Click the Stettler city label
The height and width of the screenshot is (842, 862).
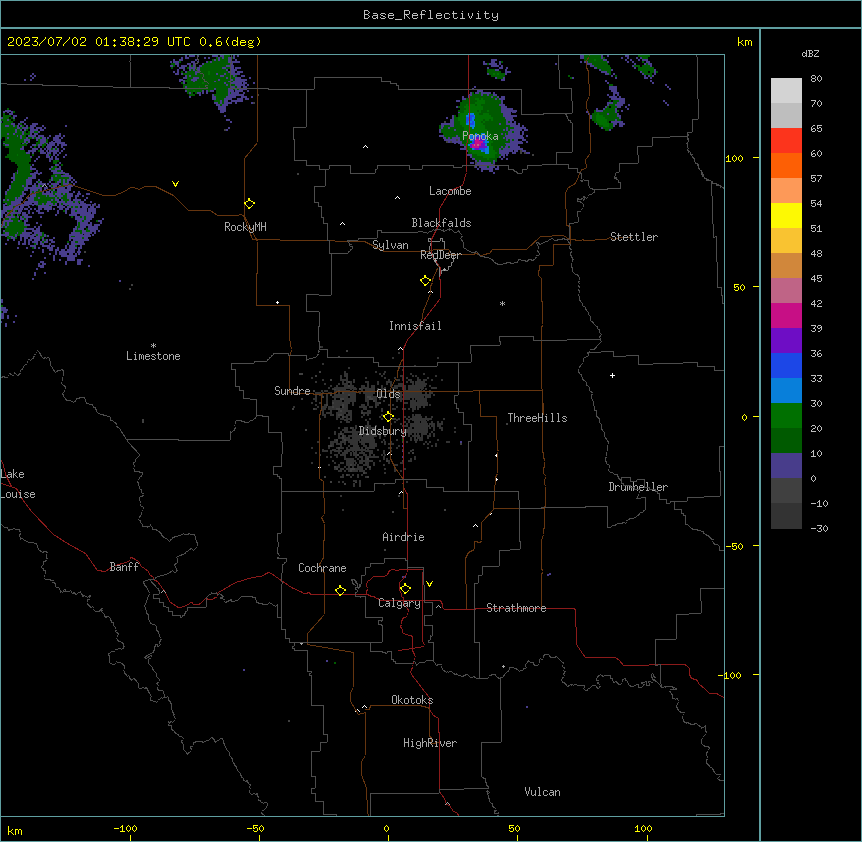pos(634,237)
